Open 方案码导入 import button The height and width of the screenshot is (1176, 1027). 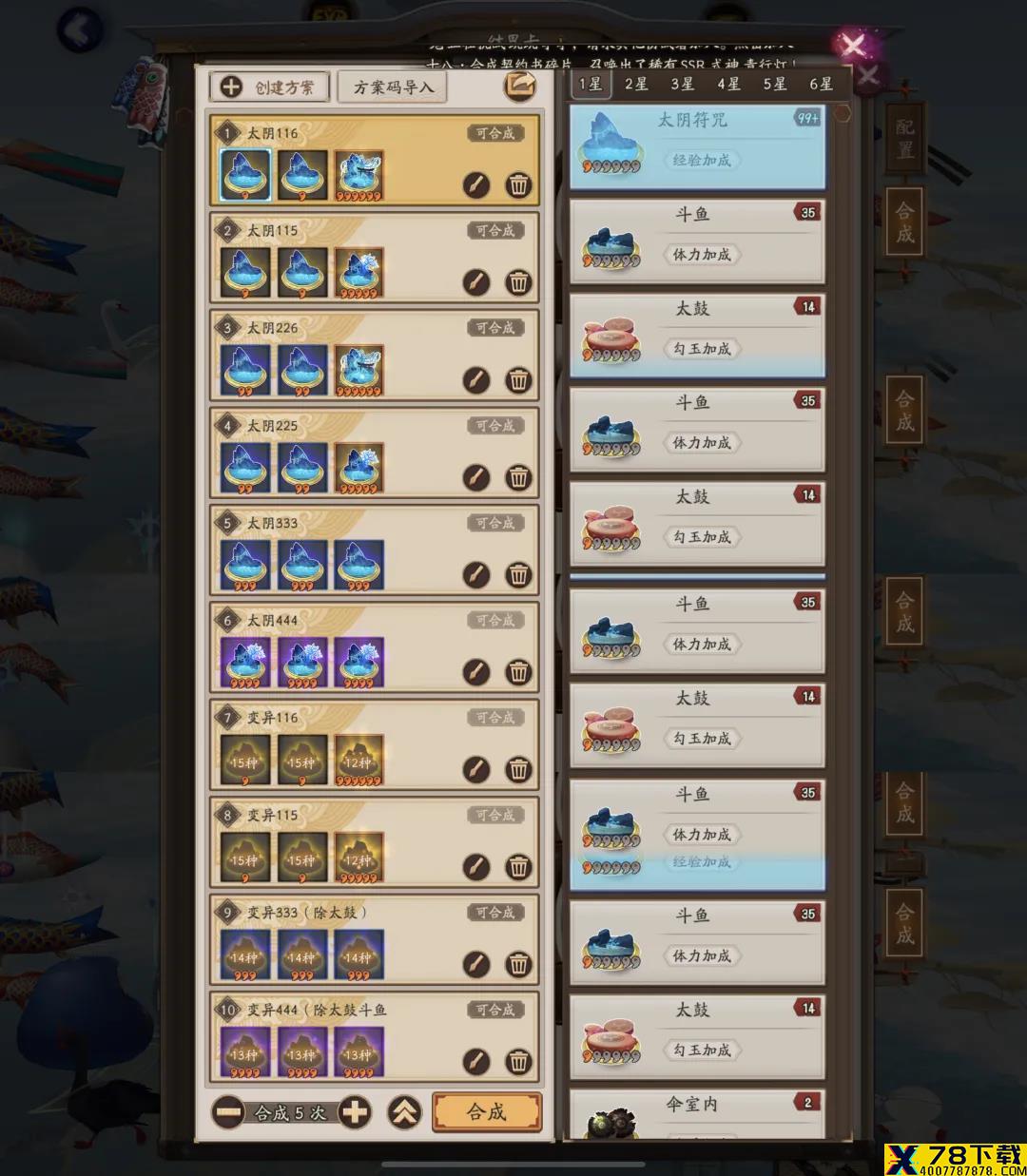393,87
